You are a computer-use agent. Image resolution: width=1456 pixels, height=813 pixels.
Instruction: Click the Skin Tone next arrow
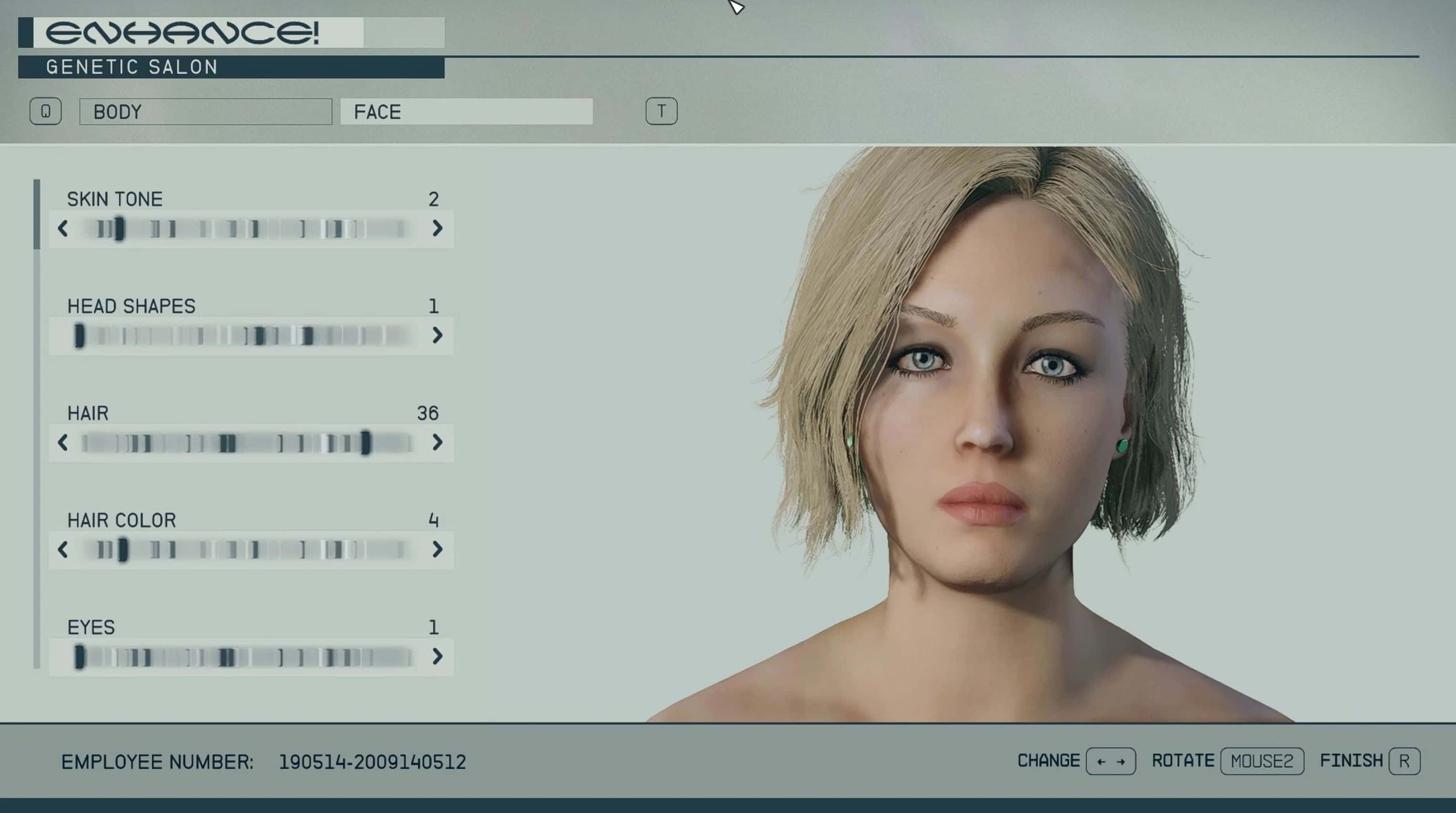pos(437,228)
